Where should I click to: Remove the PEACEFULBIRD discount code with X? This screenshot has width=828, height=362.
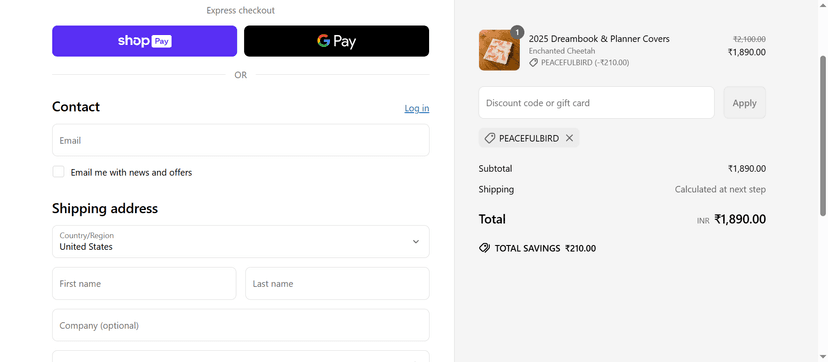pyautogui.click(x=569, y=138)
